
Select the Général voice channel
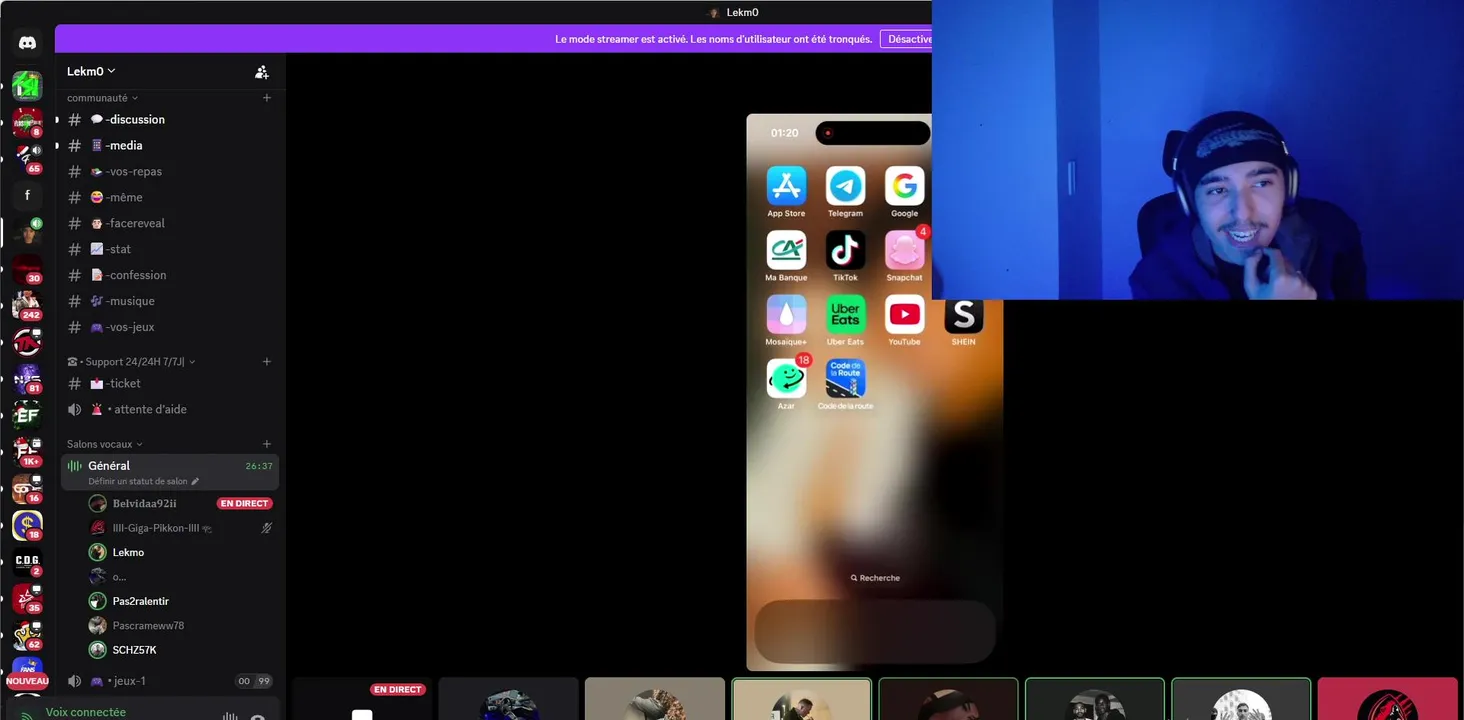(x=170, y=472)
